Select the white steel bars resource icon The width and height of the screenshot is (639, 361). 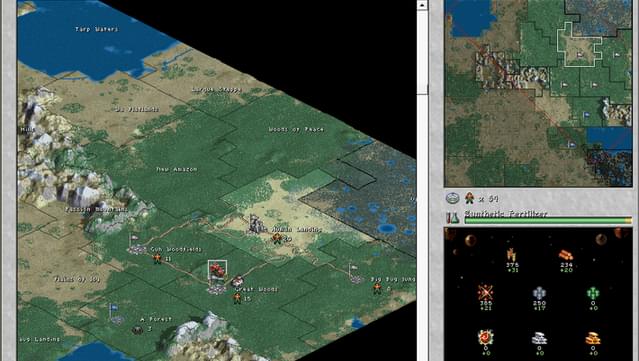tap(539, 339)
